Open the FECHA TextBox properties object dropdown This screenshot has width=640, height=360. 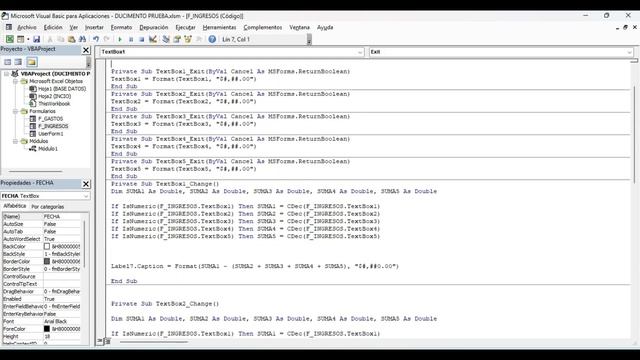tap(86, 196)
